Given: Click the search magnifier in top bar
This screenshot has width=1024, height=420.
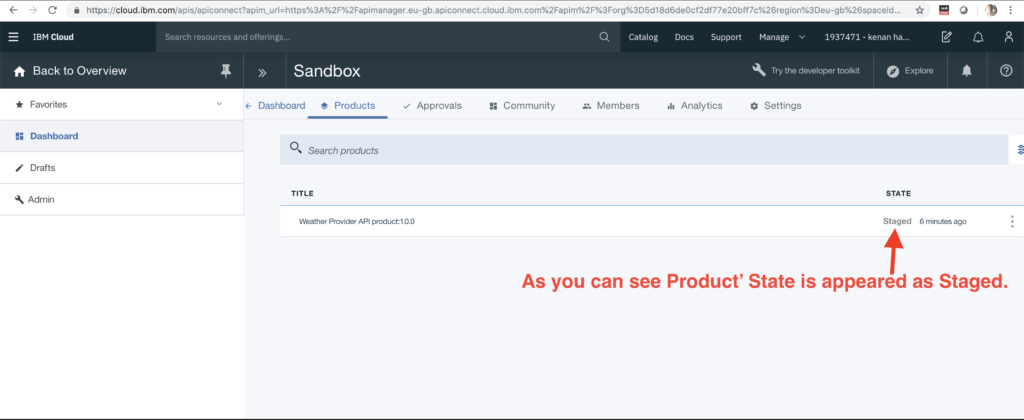Looking at the screenshot, I should (x=603, y=38).
